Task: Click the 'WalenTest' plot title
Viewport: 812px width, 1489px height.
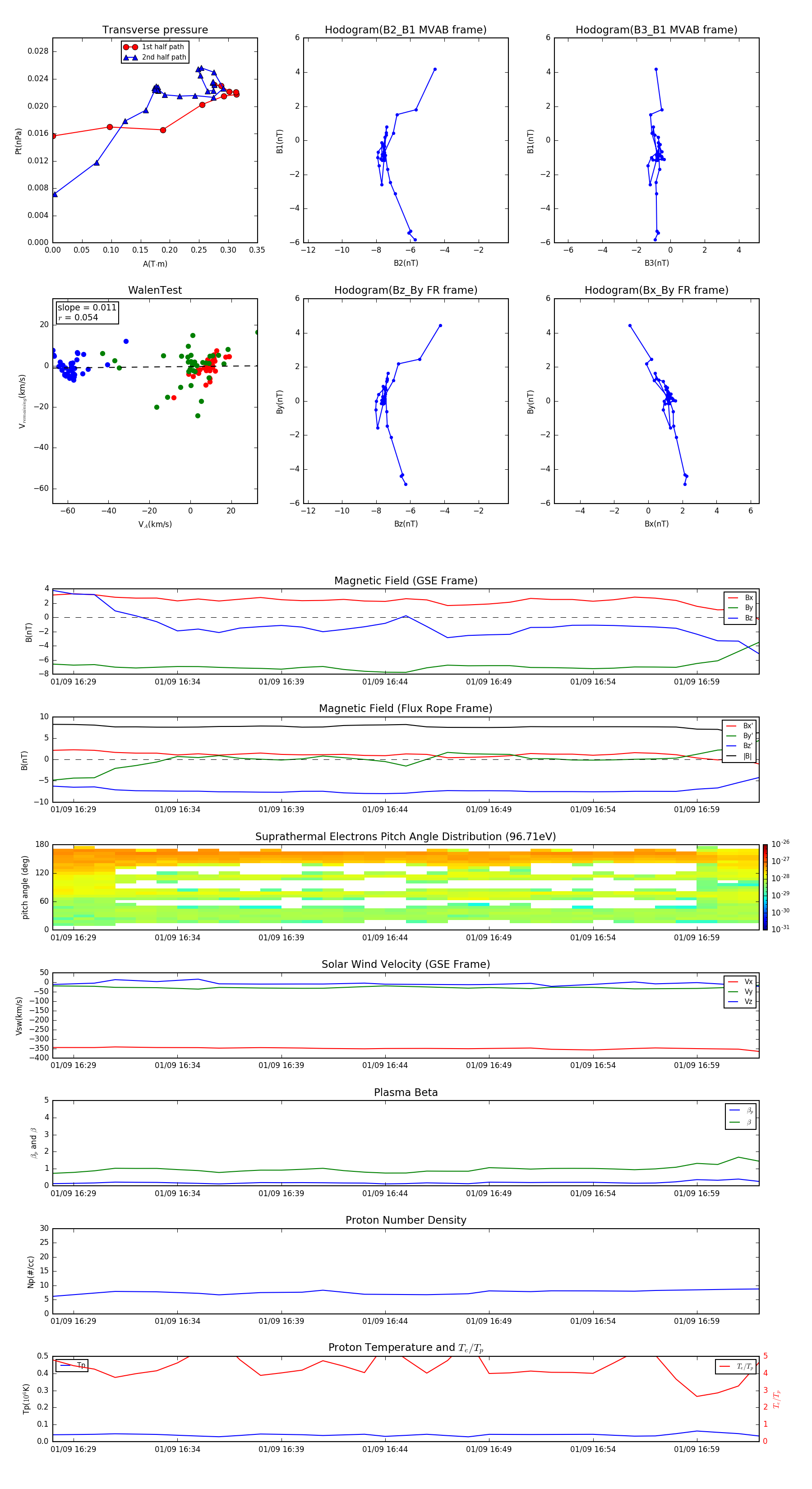Action: (155, 290)
